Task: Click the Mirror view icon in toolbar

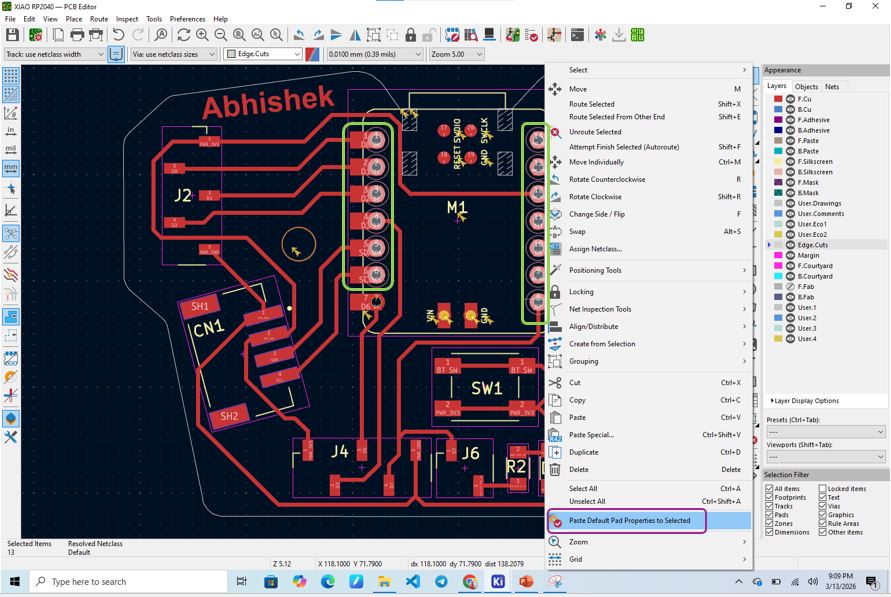Action: (x=355, y=35)
